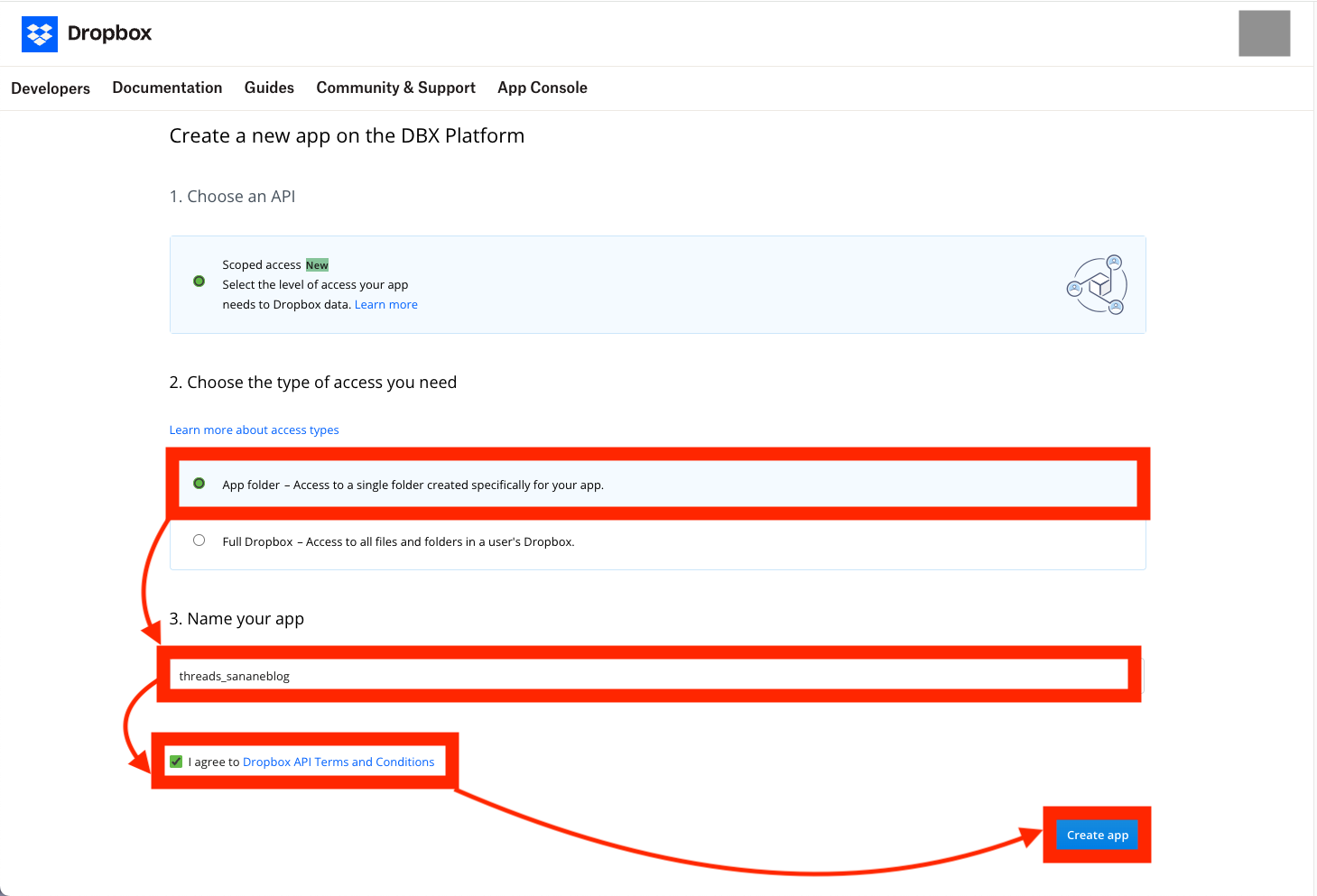1317x896 pixels.
Task: Open Dropbox API Terms and Conditions link
Action: 339,762
